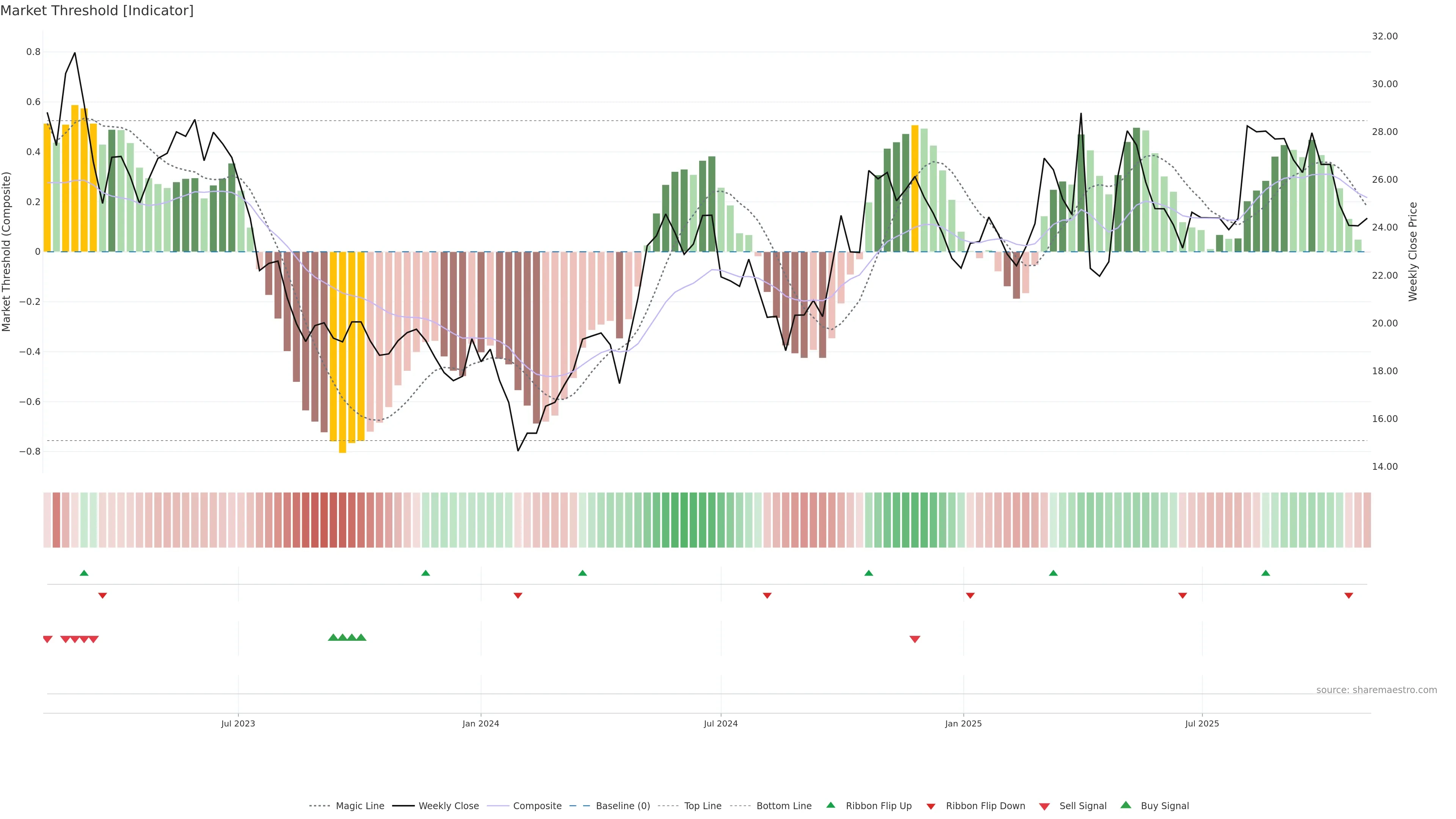
Task: Click the Ribbon Flip Up legend triangle
Action: point(831,805)
